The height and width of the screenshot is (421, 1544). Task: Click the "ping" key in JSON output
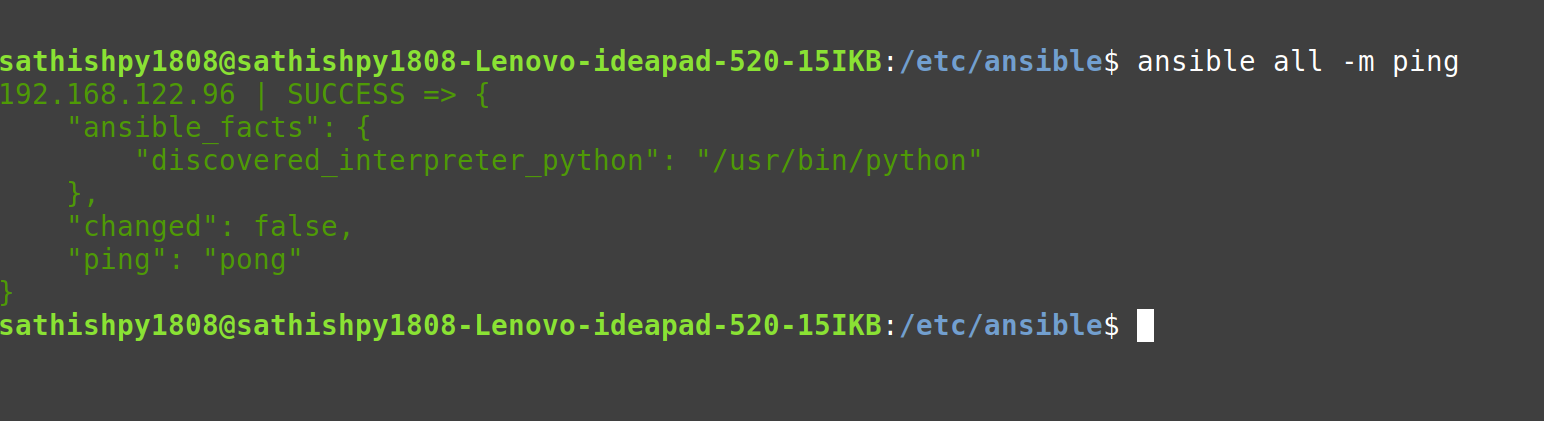pyautogui.click(x=127, y=260)
